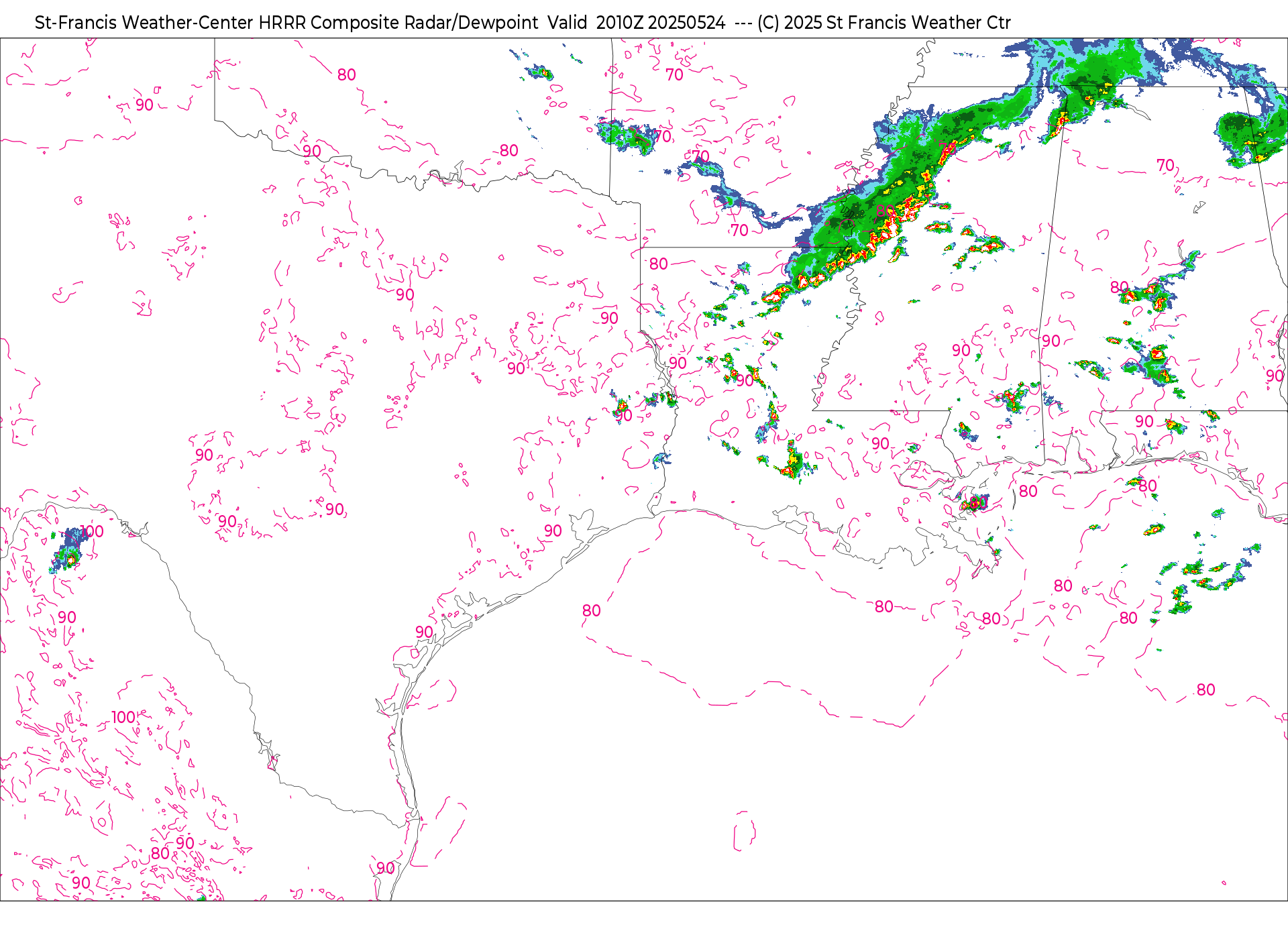Click the "20250524" date in the title
1288x939 pixels.
point(687,23)
